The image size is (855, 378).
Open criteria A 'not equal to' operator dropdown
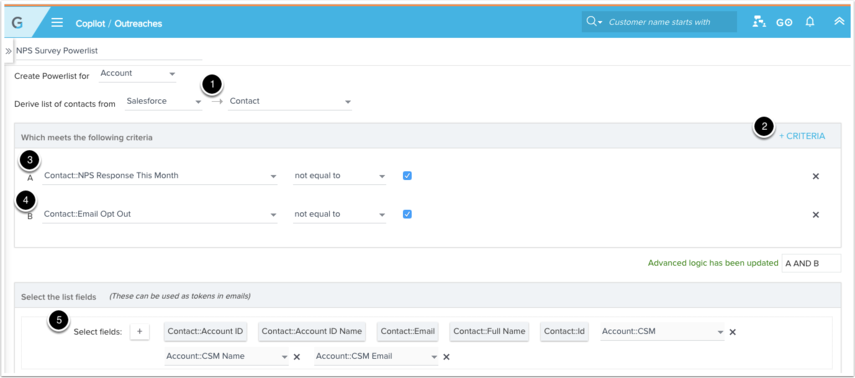click(339, 176)
